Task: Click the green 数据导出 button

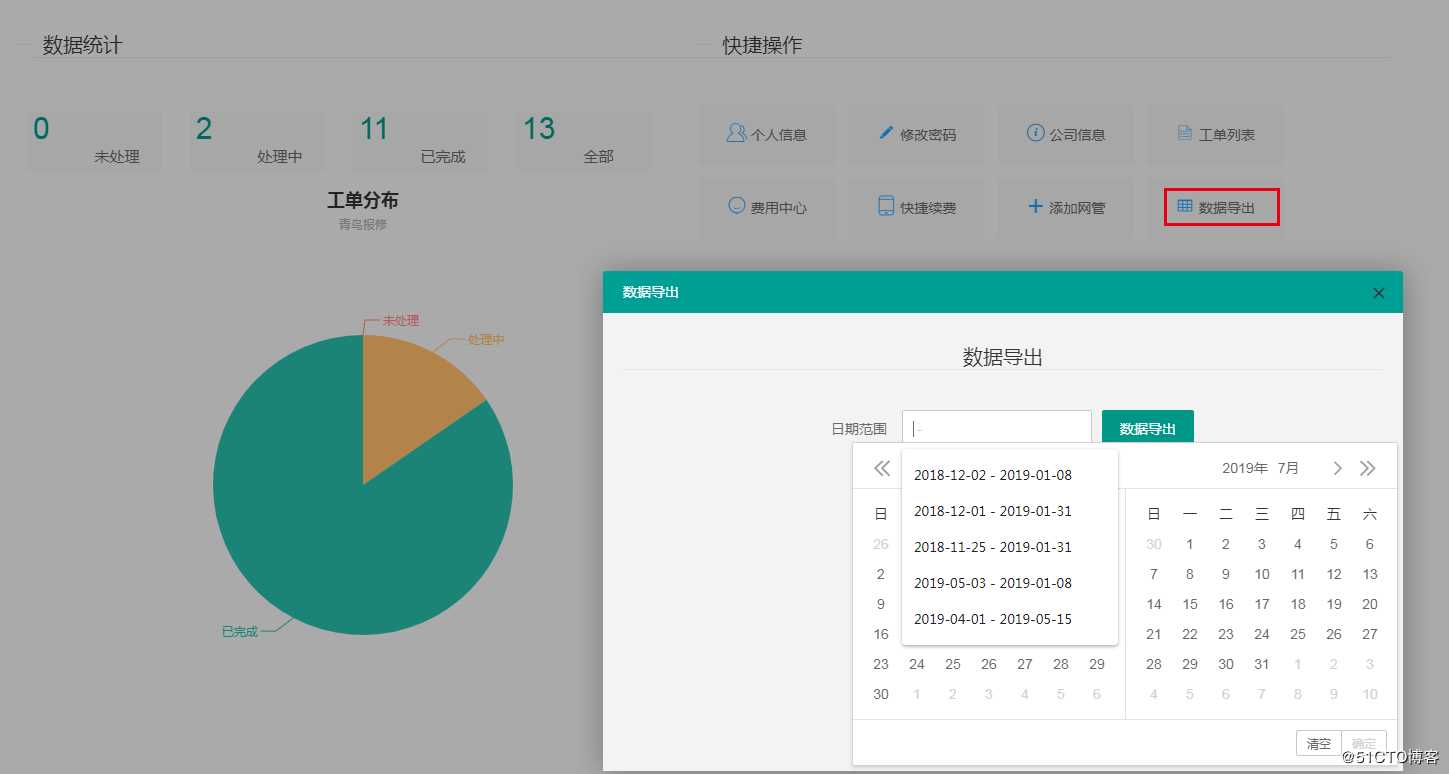Action: coord(1148,429)
